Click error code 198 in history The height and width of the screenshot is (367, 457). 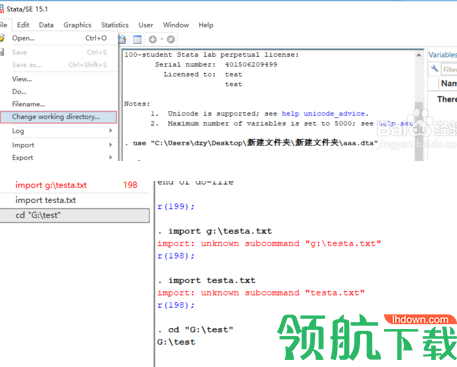(x=130, y=185)
